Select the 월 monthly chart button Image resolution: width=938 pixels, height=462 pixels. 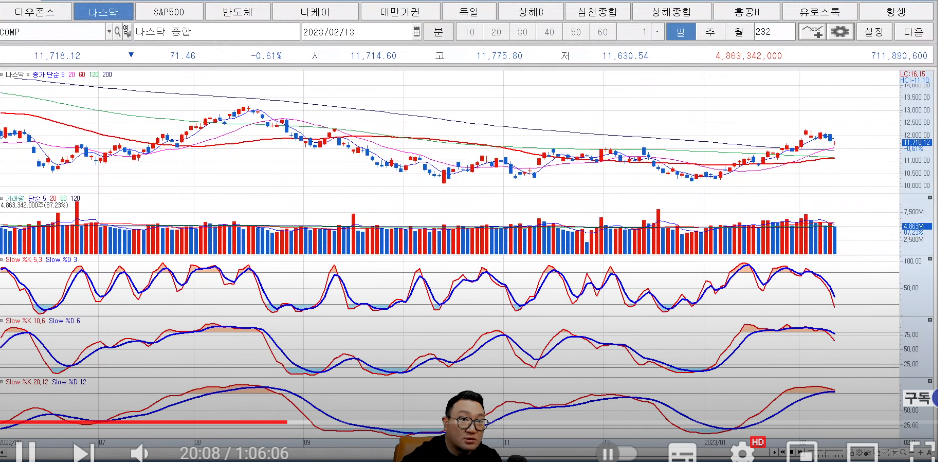point(738,32)
